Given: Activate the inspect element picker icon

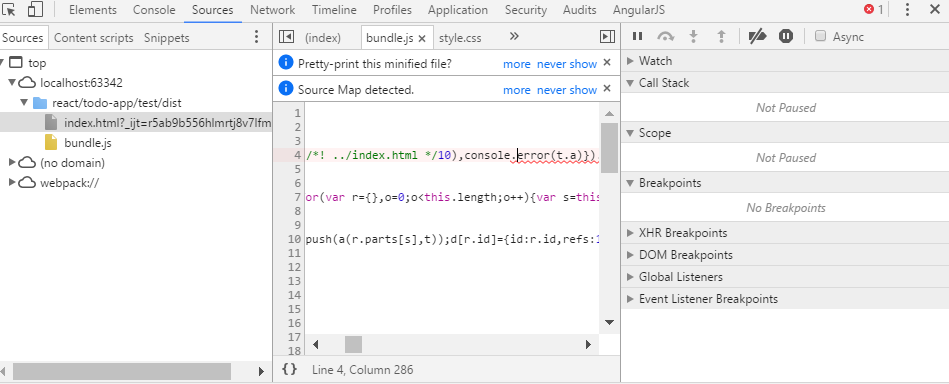Looking at the screenshot, I should [x=9, y=10].
